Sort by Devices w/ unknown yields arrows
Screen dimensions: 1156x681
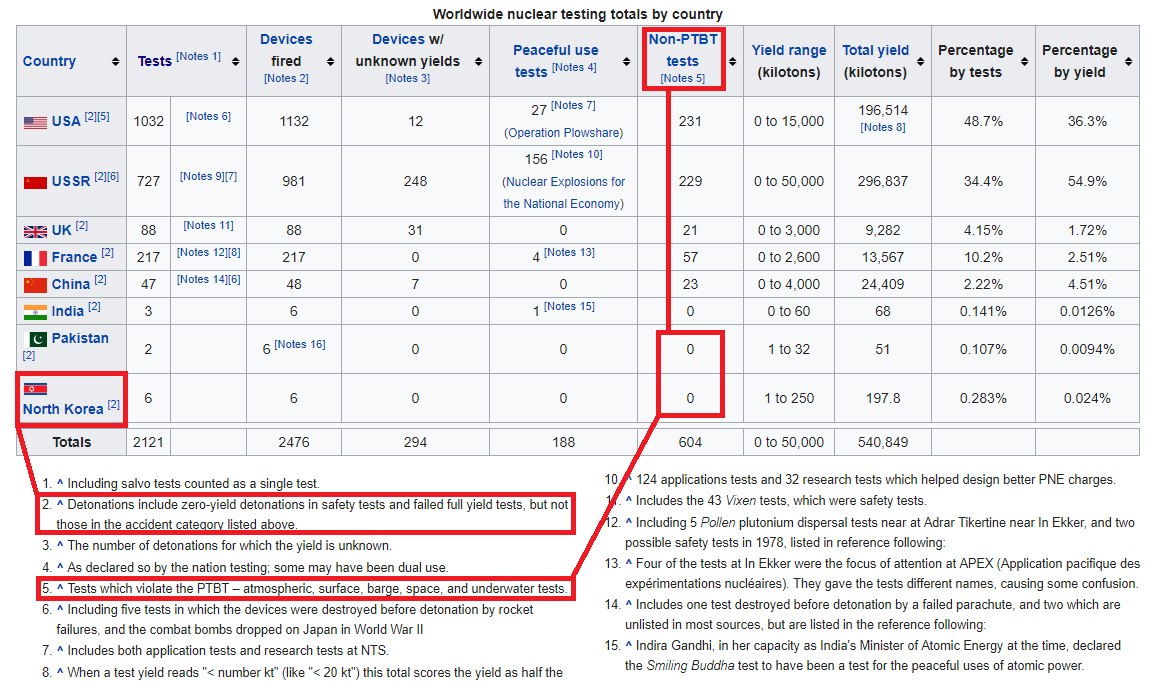[478, 62]
